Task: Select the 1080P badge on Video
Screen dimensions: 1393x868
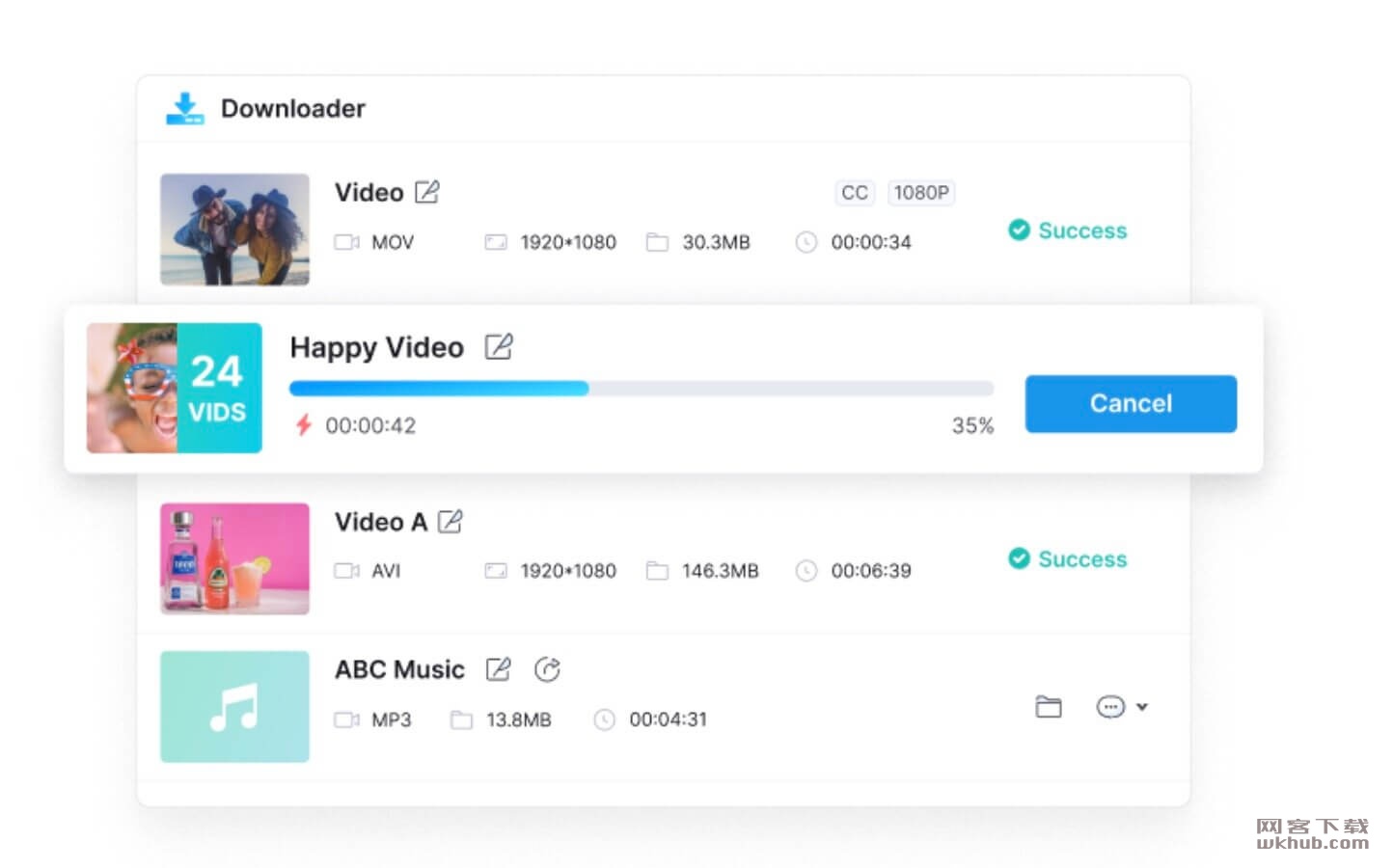Action: (x=921, y=193)
